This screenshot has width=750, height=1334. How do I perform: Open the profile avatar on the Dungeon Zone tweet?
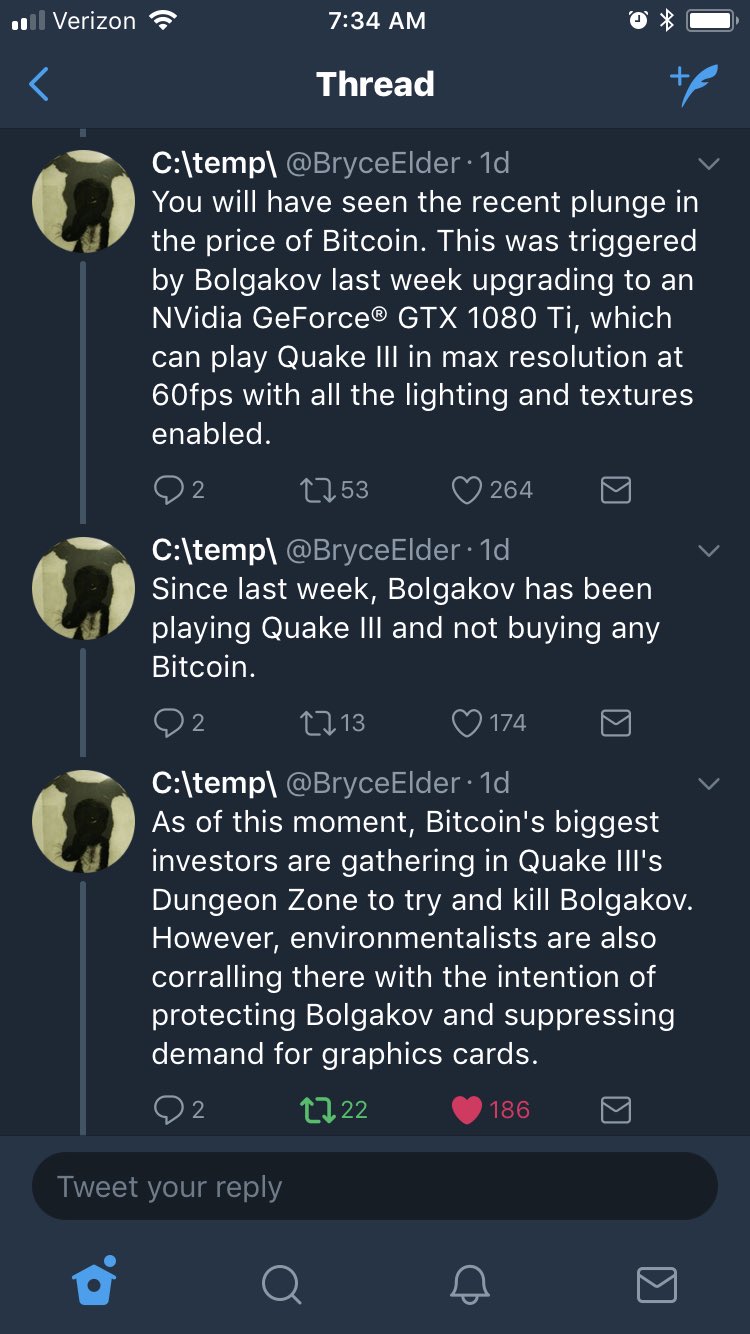click(x=84, y=820)
